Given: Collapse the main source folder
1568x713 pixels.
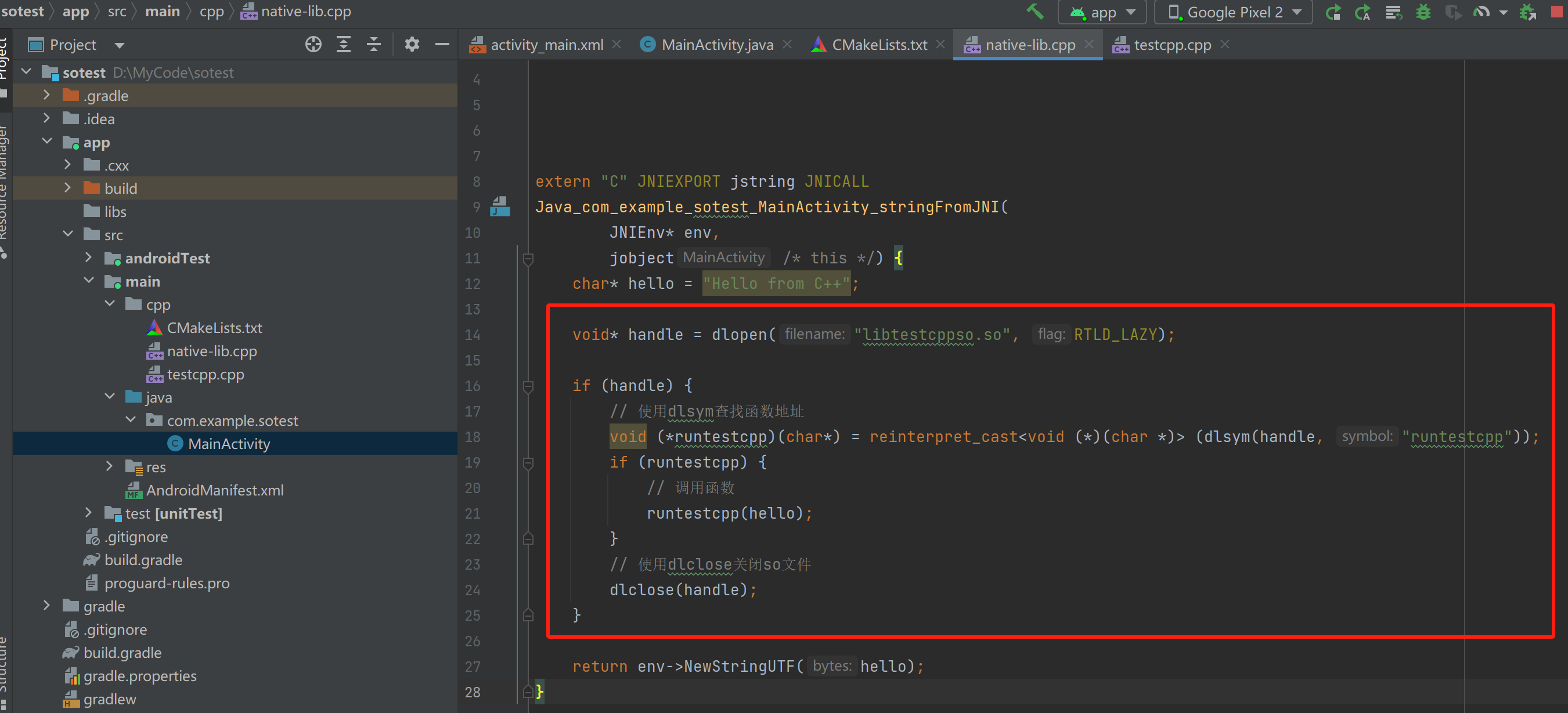Looking at the screenshot, I should pos(88,280).
